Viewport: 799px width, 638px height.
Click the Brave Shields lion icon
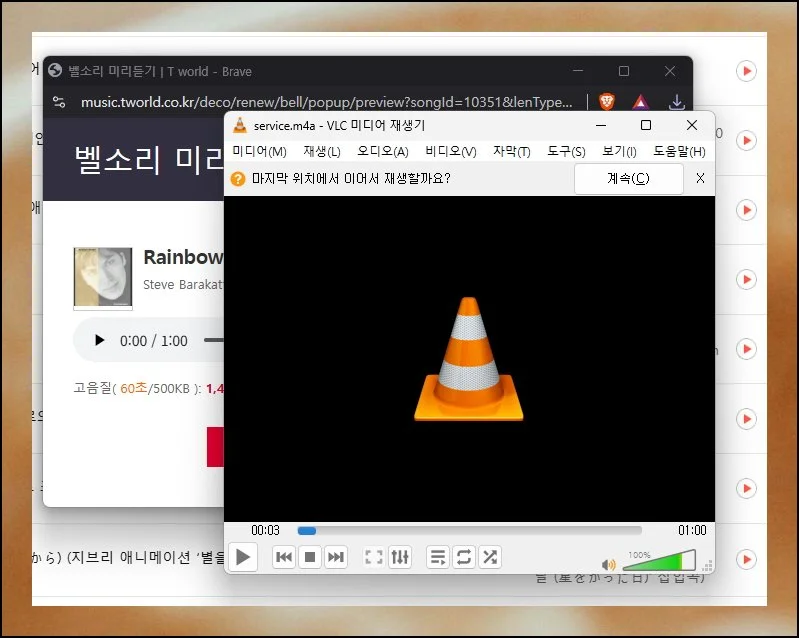click(607, 101)
